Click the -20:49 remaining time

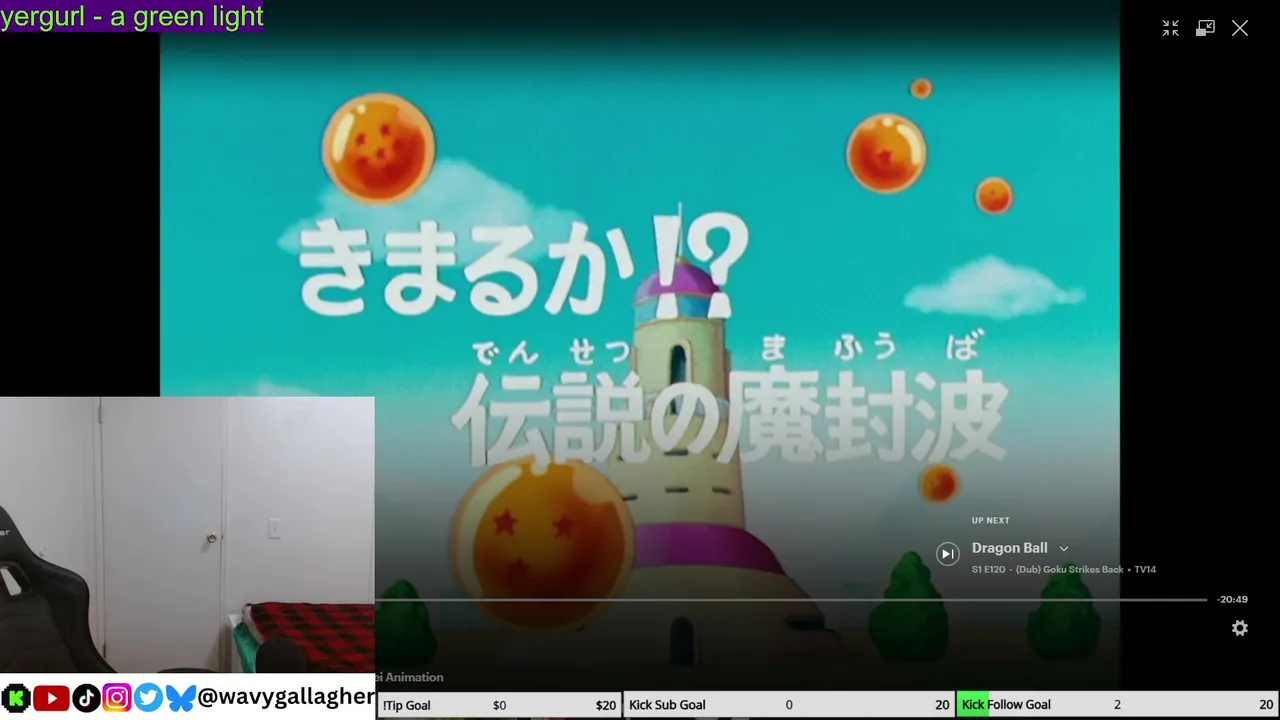[x=1232, y=599]
